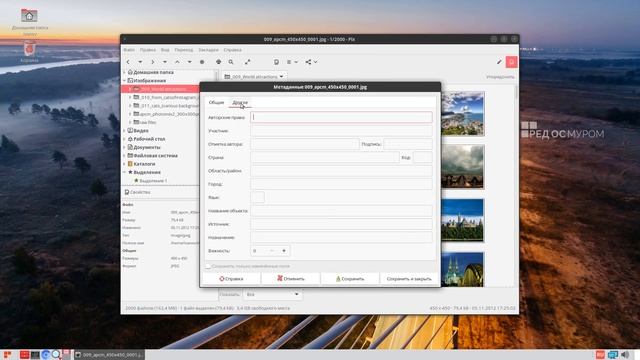The image size is (640, 360).
Task: Open the Переход menu
Action: 184,50
